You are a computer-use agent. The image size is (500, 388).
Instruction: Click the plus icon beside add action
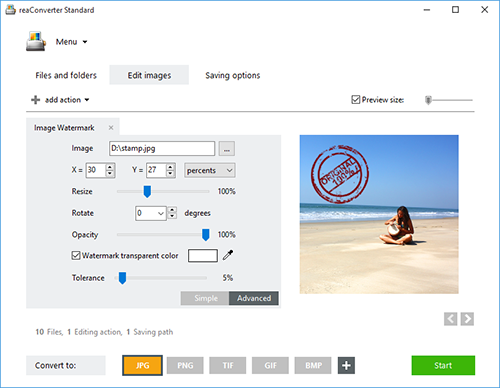[x=35, y=100]
